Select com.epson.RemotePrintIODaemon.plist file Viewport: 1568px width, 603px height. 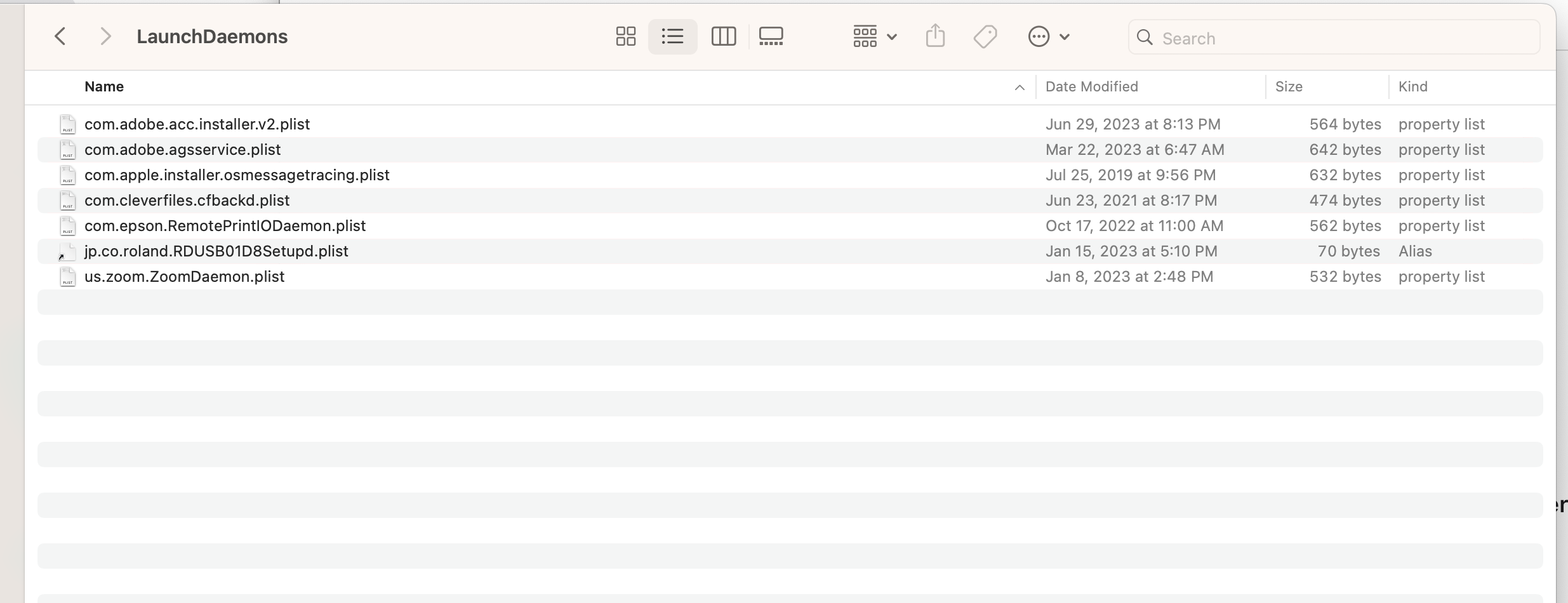225,226
